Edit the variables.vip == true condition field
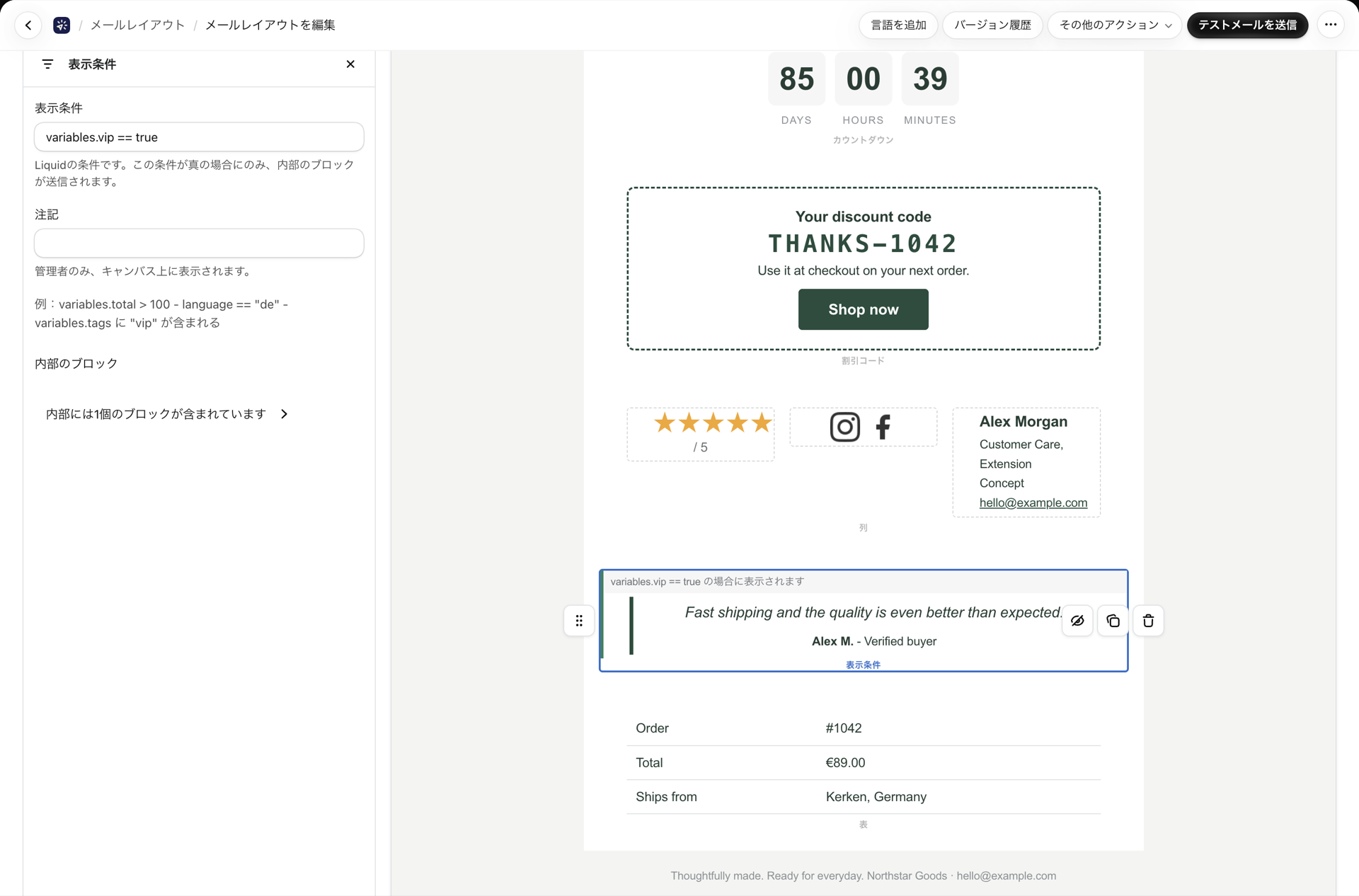The height and width of the screenshot is (896, 1359). coord(199,137)
